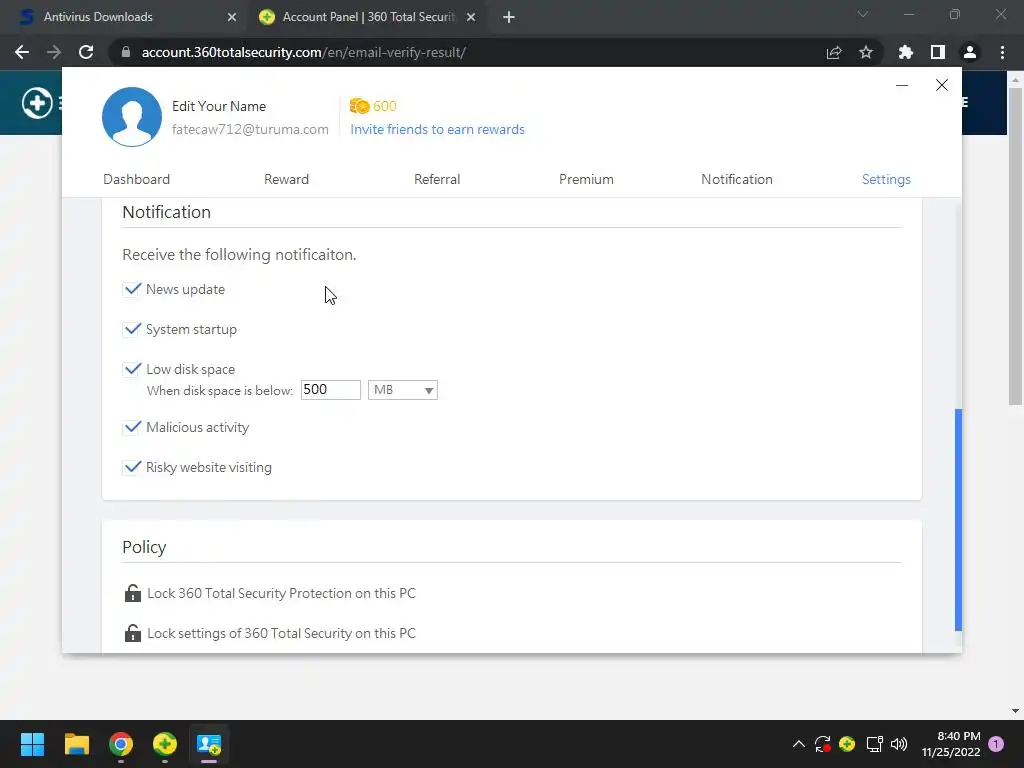
Task: Switch to the Notification tab
Action: [737, 179]
